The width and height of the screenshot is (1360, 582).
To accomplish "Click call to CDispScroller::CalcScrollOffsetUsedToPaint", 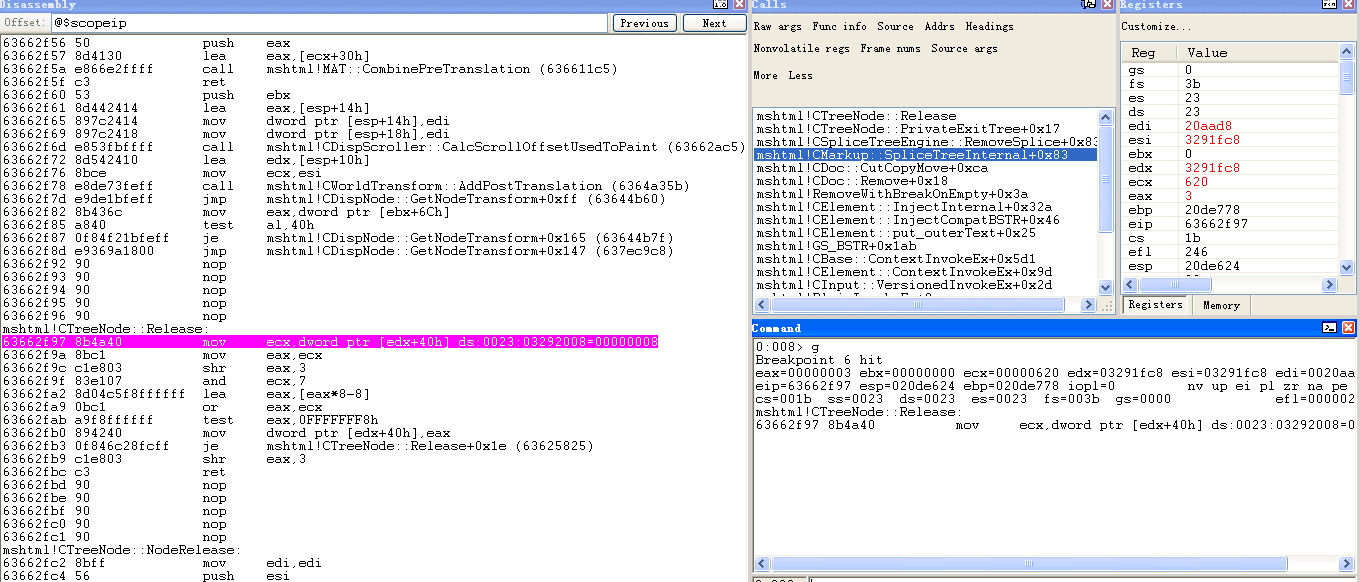I will tap(372, 147).
